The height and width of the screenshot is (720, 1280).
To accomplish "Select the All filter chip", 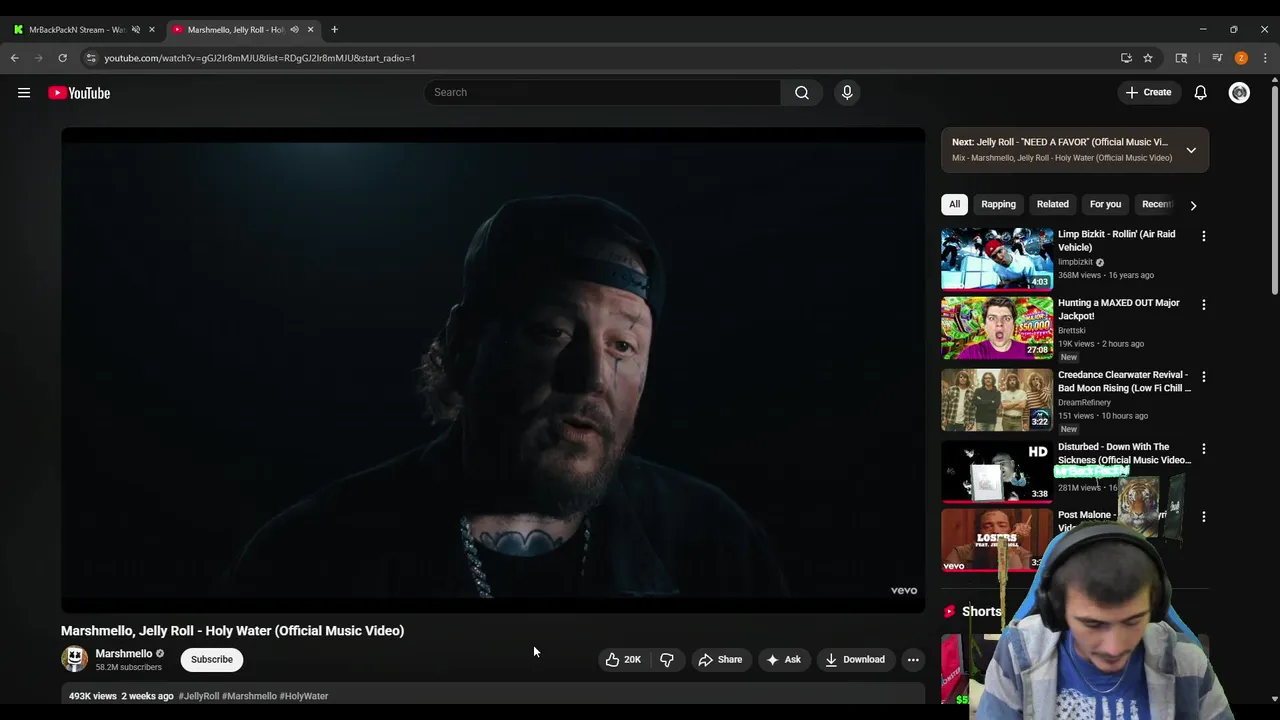I will 954,204.
